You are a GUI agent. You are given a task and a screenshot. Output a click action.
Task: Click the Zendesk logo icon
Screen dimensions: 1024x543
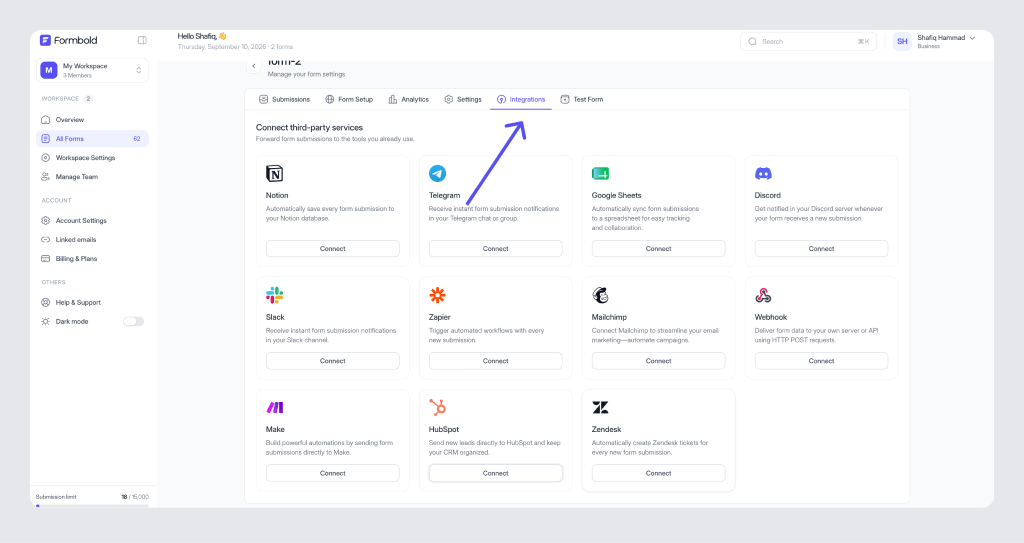pyautogui.click(x=600, y=408)
